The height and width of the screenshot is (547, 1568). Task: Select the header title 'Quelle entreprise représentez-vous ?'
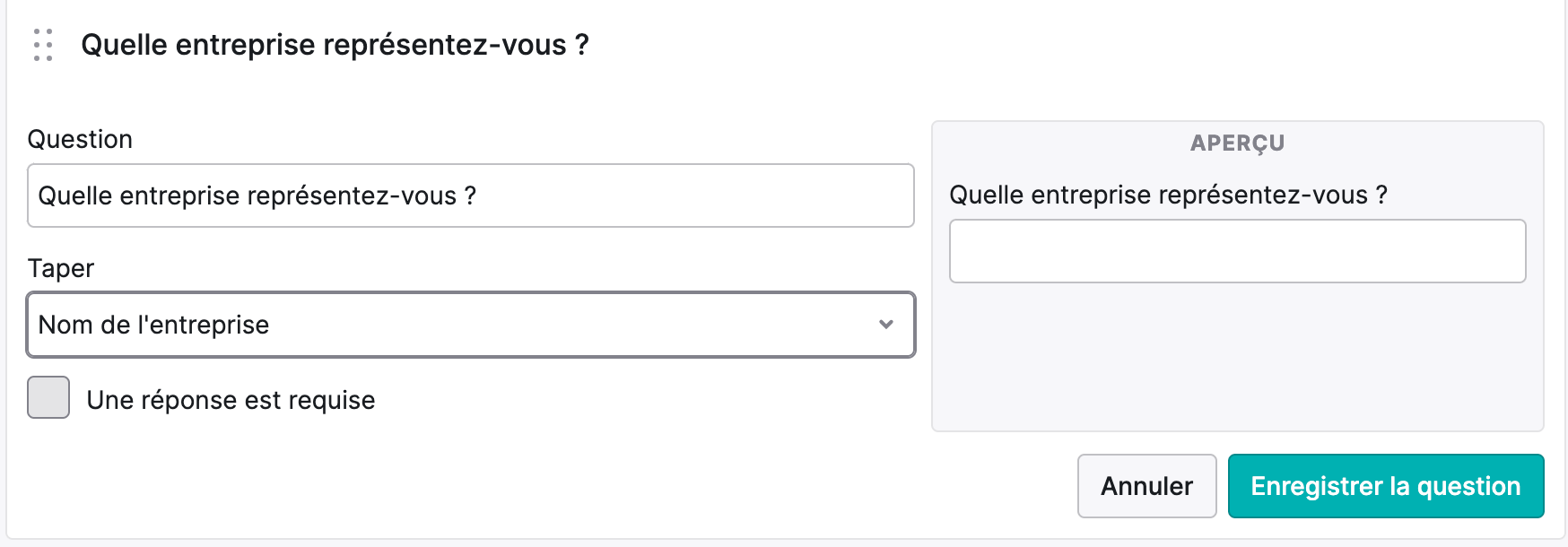pos(335,45)
